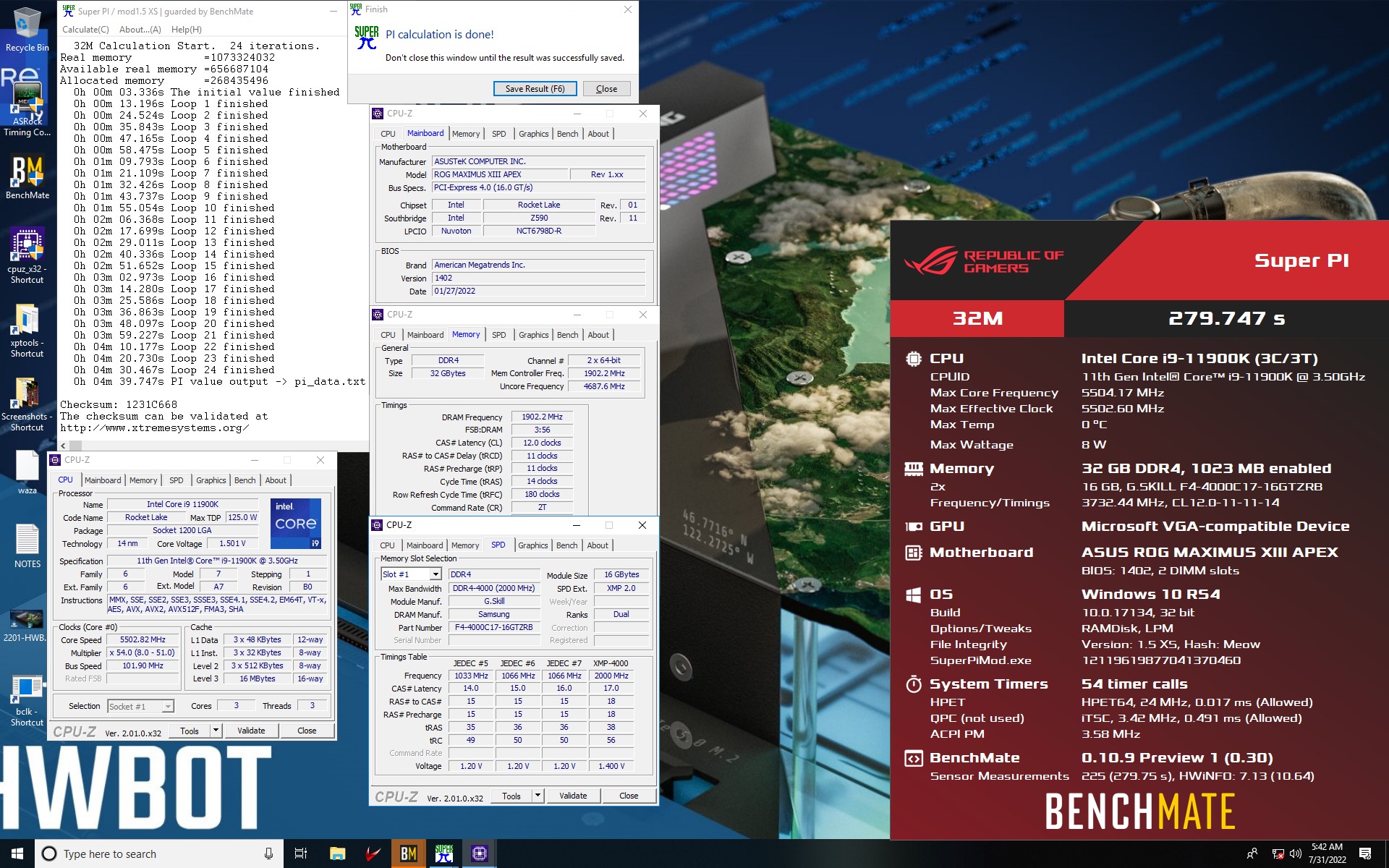Select Bench tab in CPU-Z CPU window
Image resolution: width=1389 pixels, height=868 pixels.
point(245,480)
